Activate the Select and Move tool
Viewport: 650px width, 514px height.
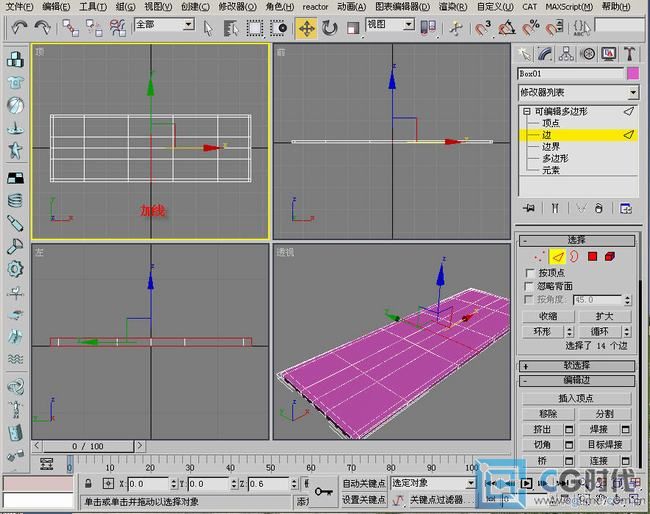pos(306,29)
